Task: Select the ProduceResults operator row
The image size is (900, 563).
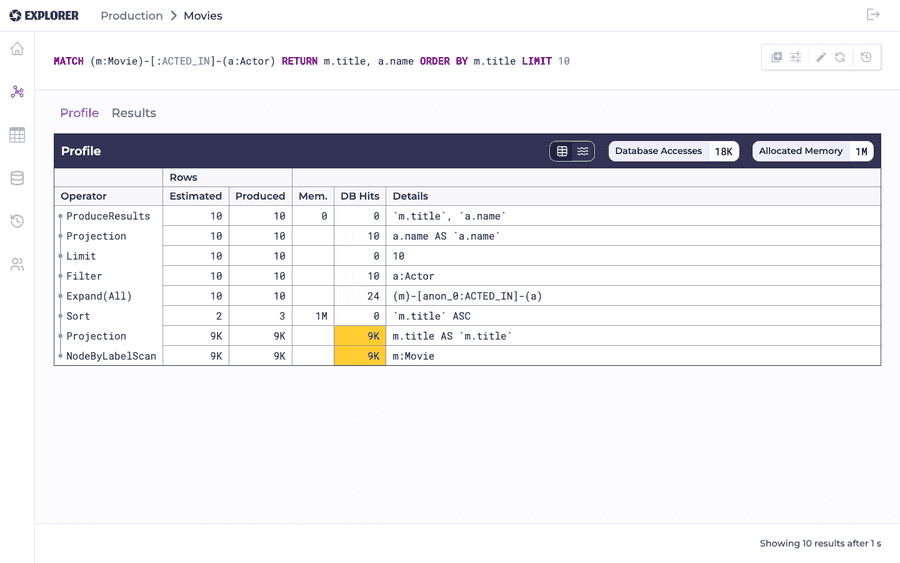Action: (x=467, y=216)
